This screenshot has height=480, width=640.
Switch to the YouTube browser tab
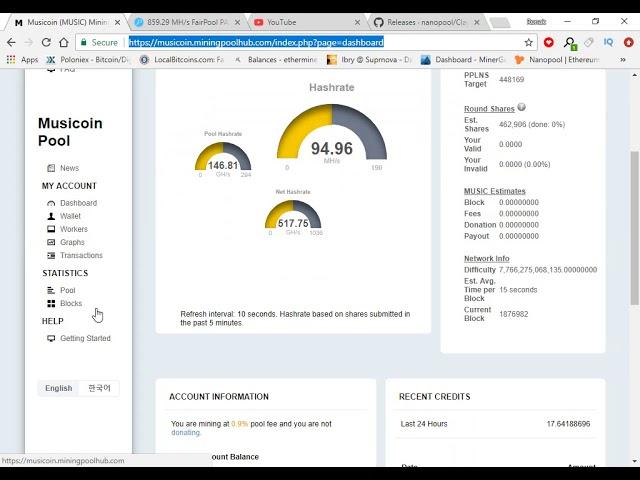pyautogui.click(x=306, y=22)
